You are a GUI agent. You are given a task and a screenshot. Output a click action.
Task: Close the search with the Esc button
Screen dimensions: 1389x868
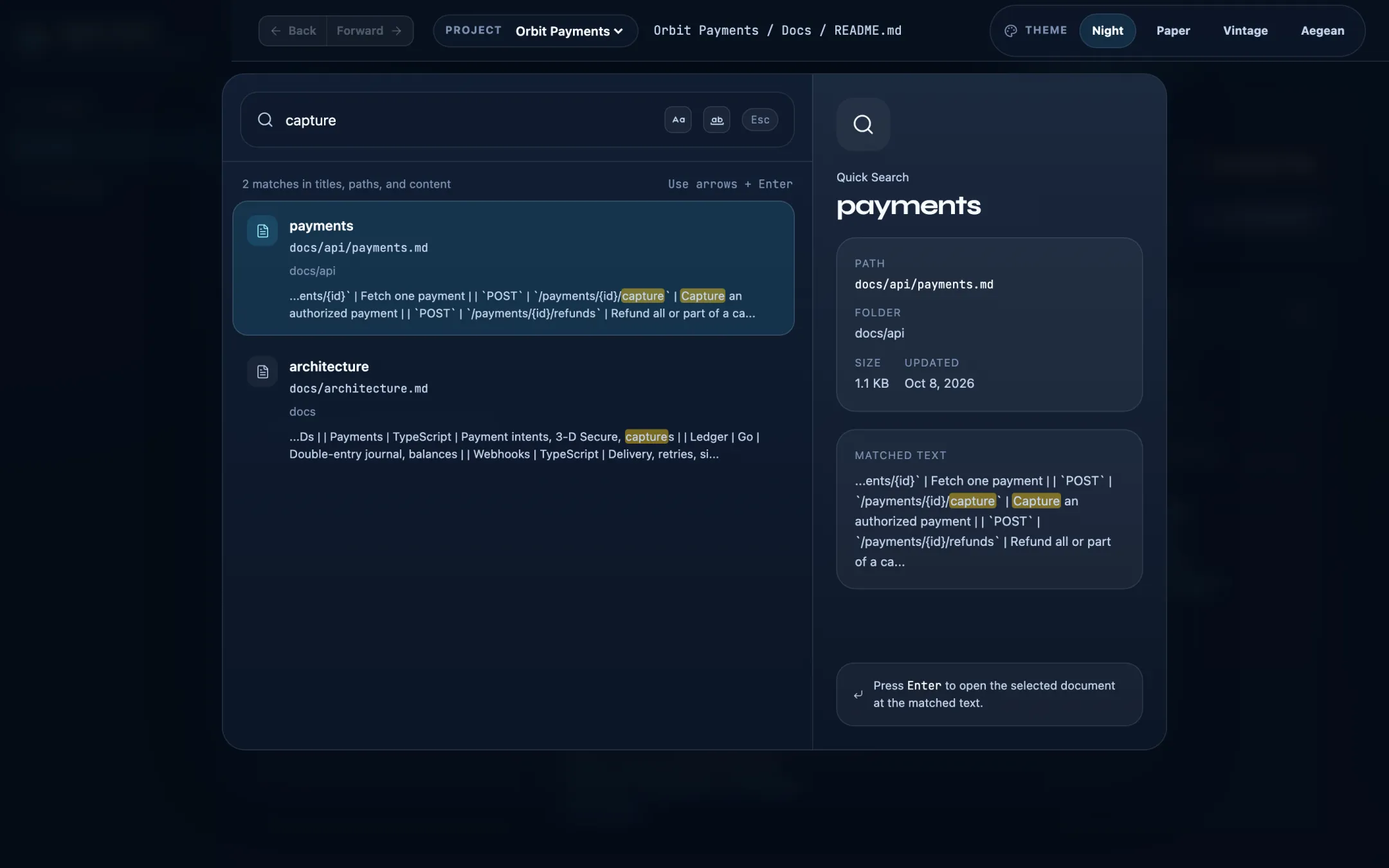759,120
